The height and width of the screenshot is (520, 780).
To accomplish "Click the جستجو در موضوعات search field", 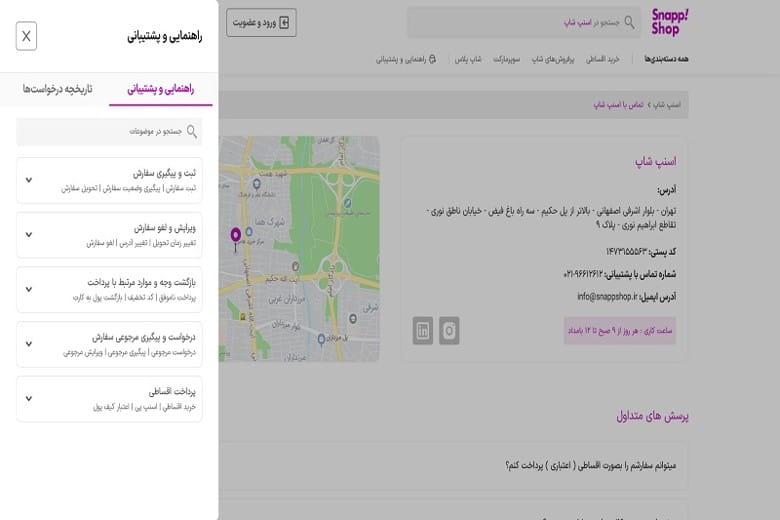I will [x=109, y=132].
